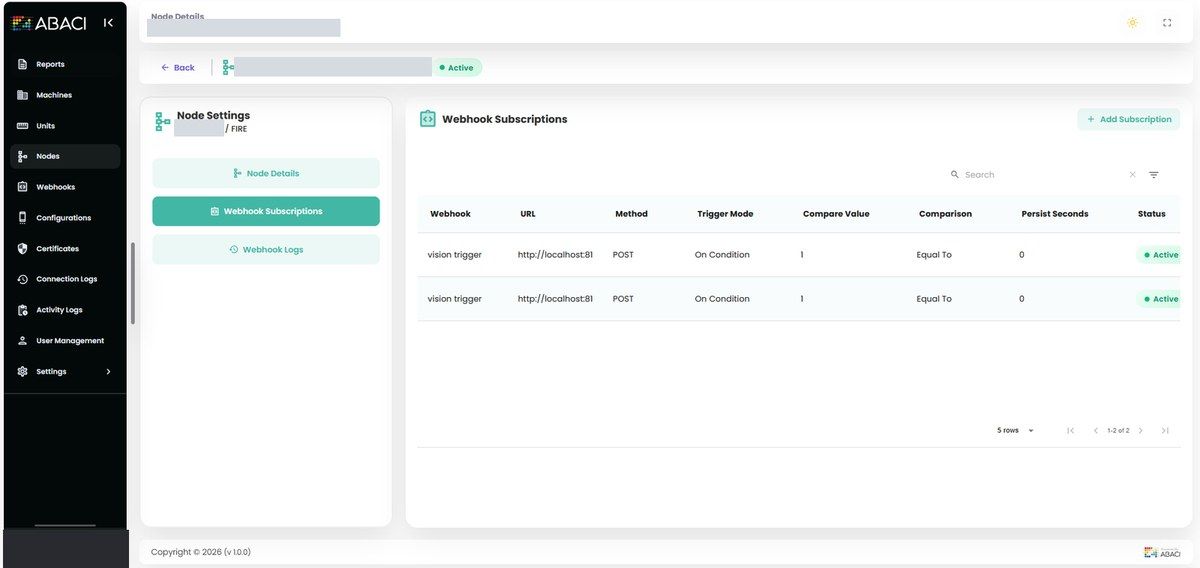Click the Certificates shield icon

(x=22, y=249)
